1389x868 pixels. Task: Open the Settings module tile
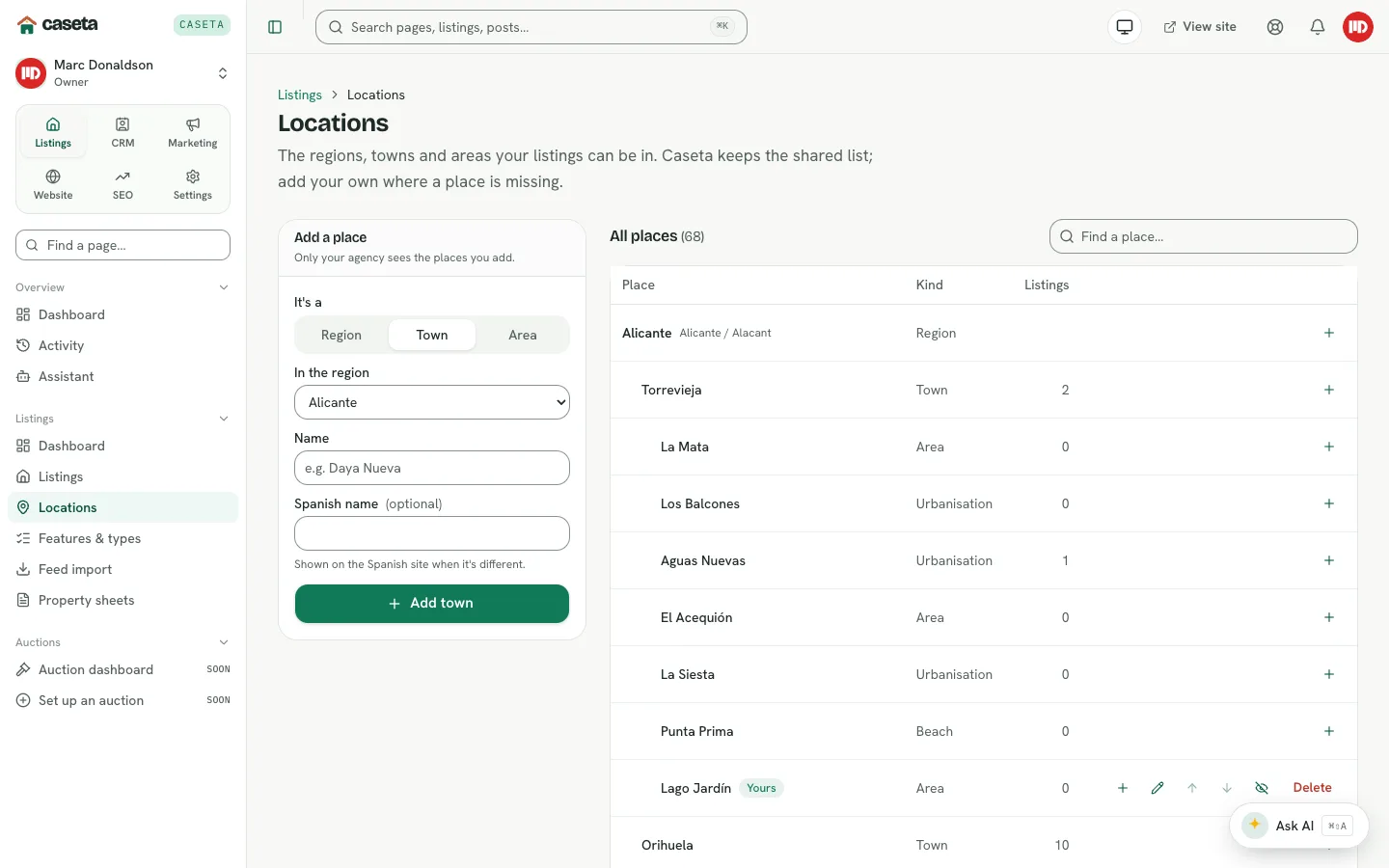click(x=193, y=184)
